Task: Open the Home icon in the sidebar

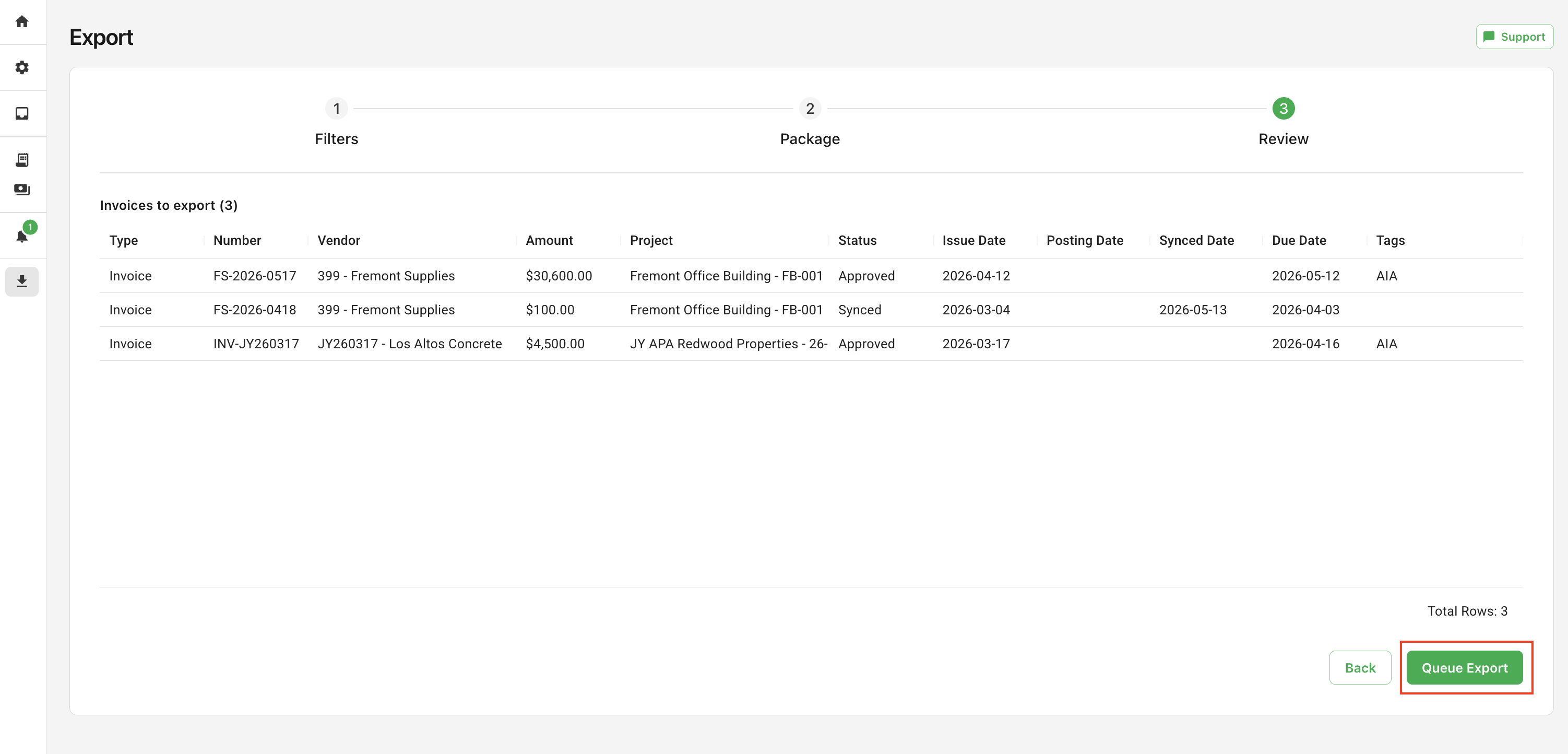Action: [22, 22]
